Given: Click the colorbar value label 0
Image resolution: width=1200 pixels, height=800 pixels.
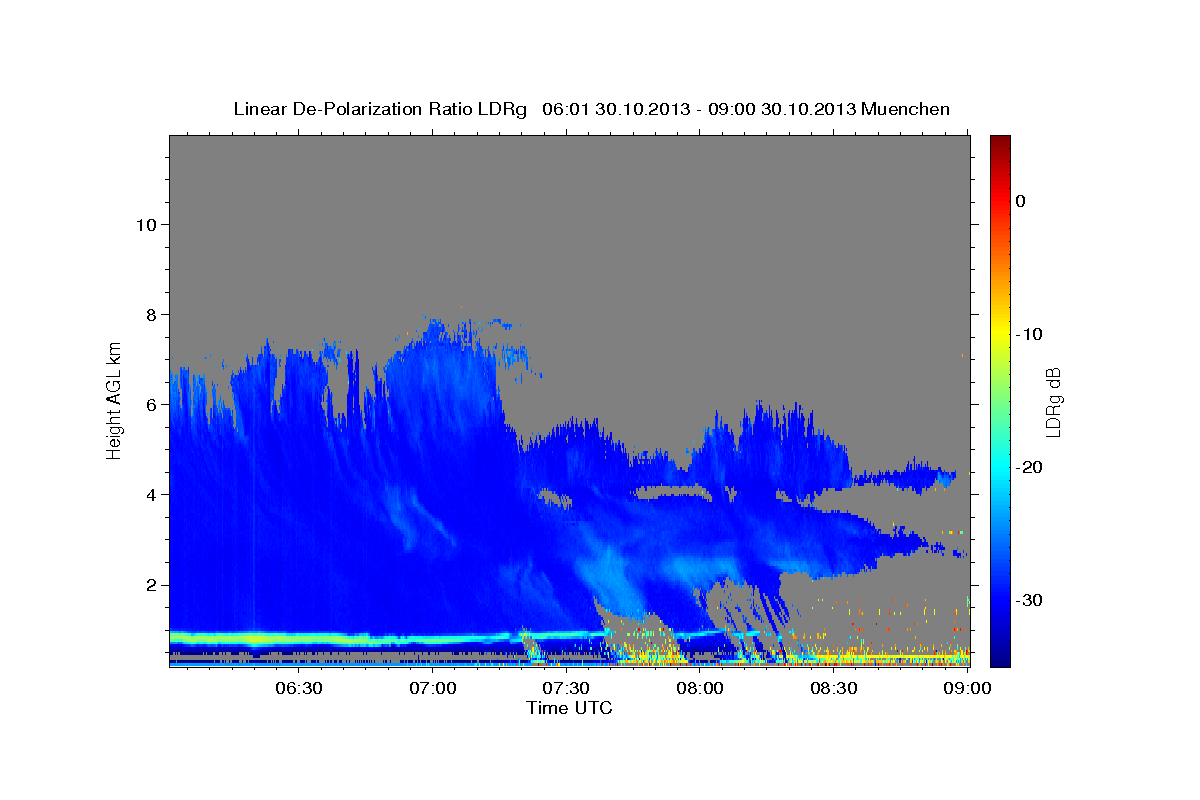Looking at the screenshot, I should click(x=1021, y=201).
